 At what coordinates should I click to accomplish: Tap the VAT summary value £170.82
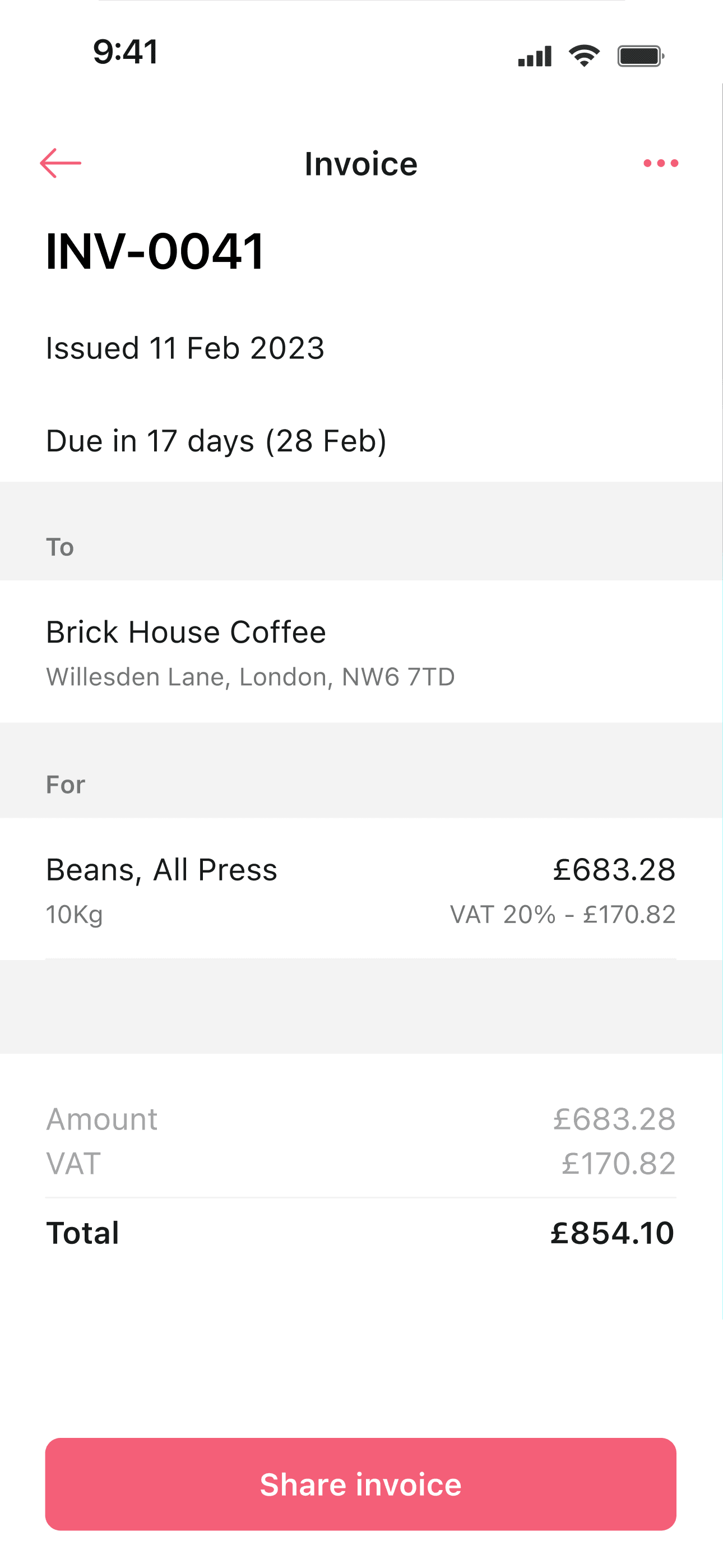(x=618, y=1163)
